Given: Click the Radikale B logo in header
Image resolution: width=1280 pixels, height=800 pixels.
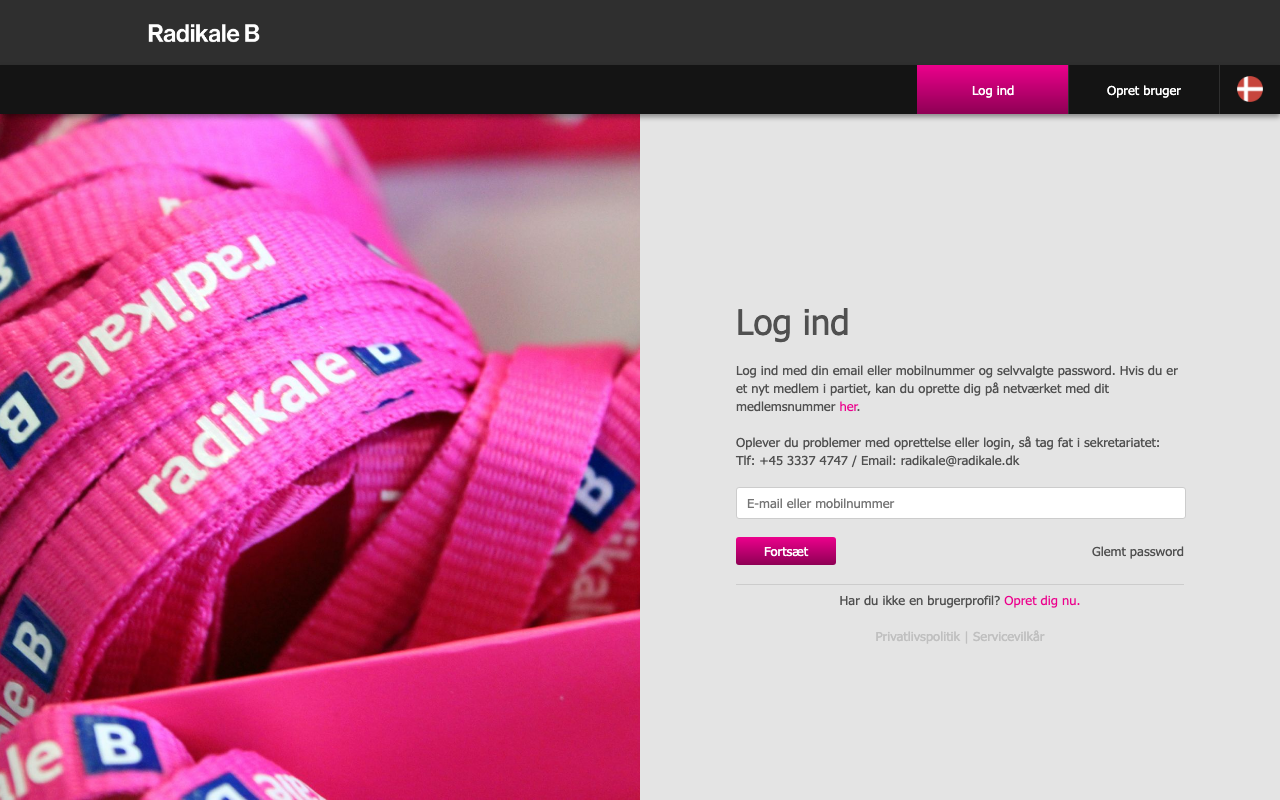Looking at the screenshot, I should (x=204, y=33).
